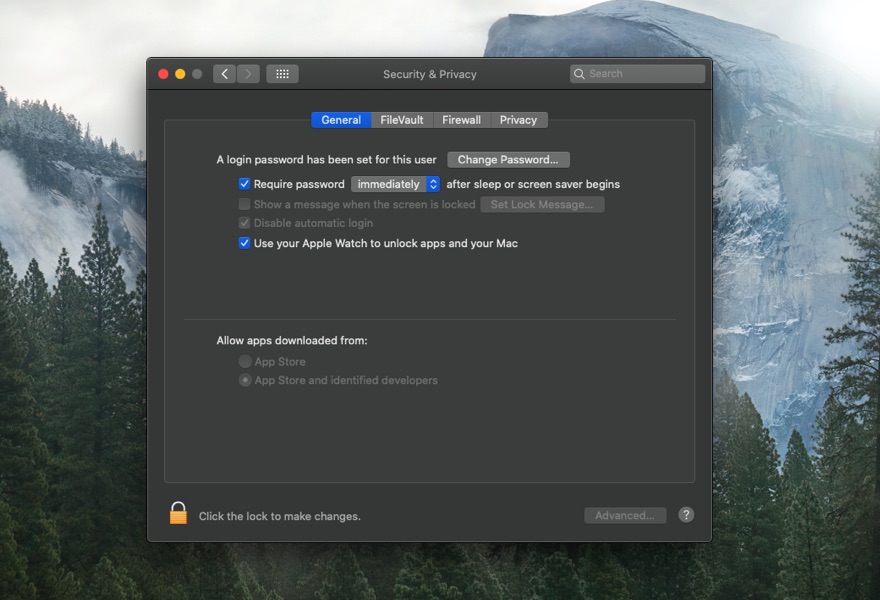Click the Advanced button

[x=625, y=515]
